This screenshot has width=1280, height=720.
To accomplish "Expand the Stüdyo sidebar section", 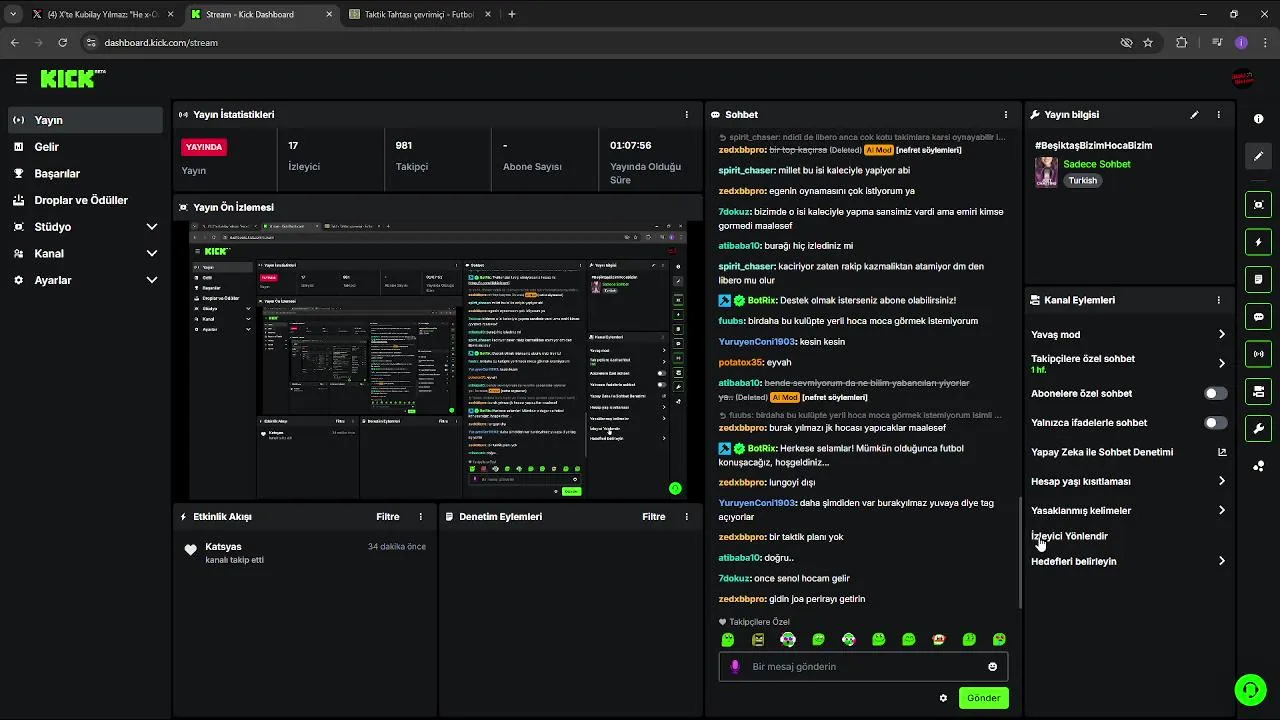I will [x=85, y=227].
